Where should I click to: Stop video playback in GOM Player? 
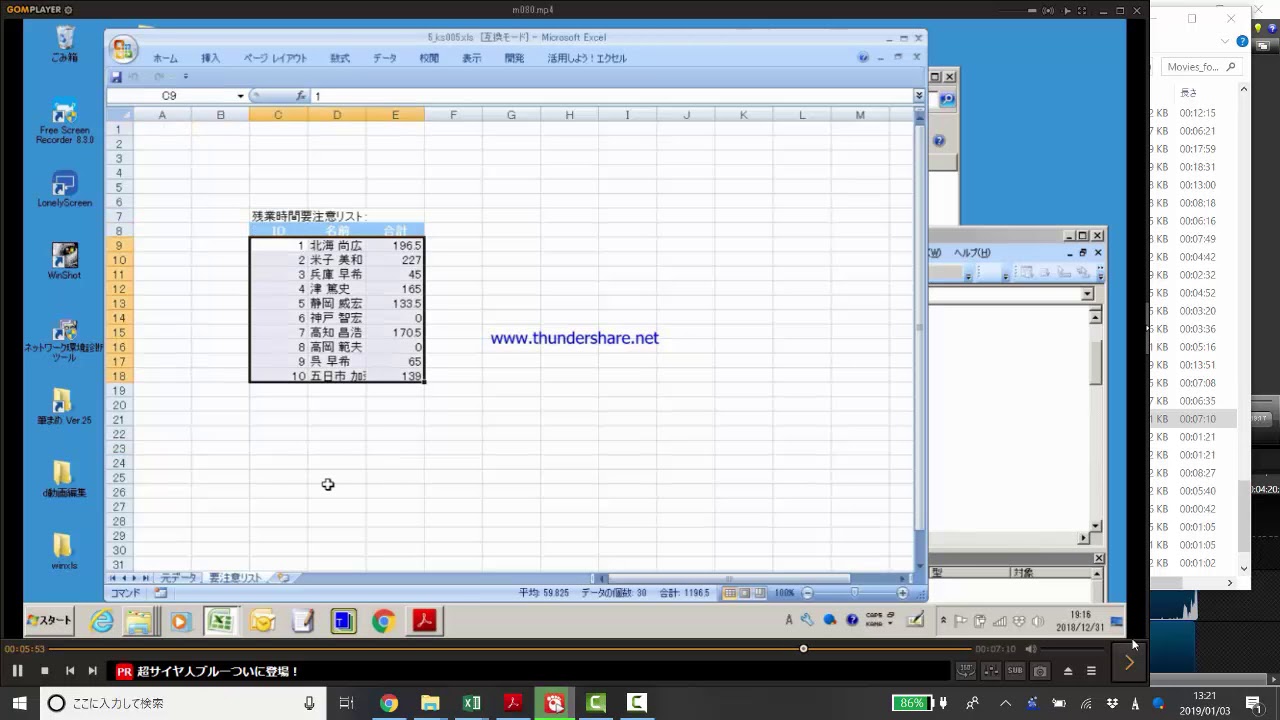click(44, 671)
